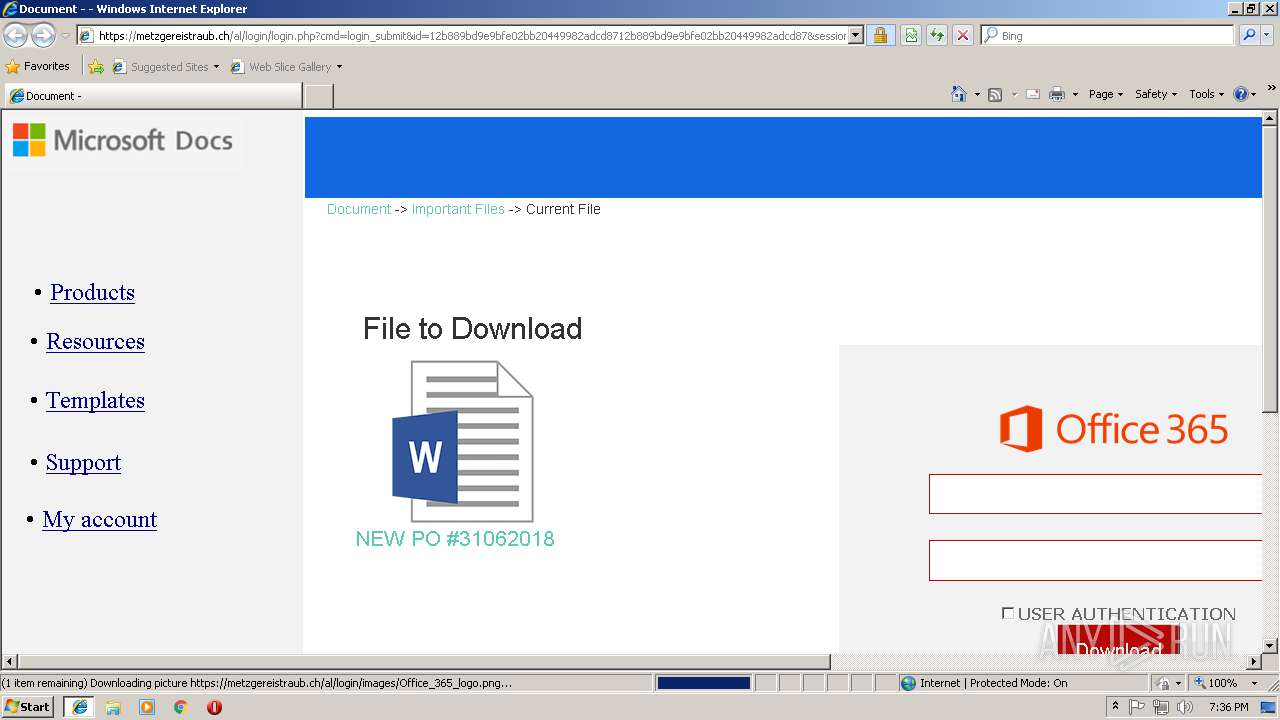The width and height of the screenshot is (1280, 720).
Task: Expand Web Slice Gallery dropdown
Action: pyautogui.click(x=339, y=67)
